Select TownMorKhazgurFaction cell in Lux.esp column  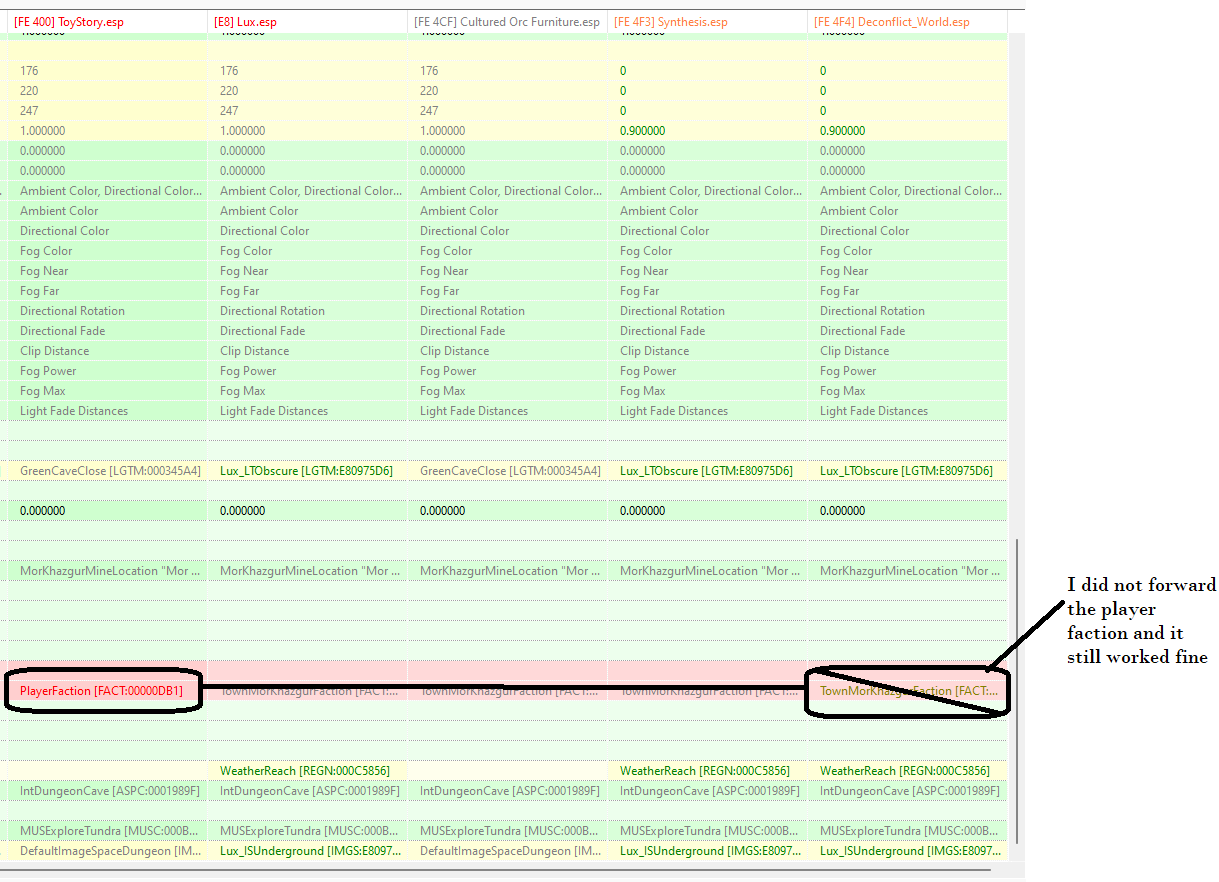(307, 691)
